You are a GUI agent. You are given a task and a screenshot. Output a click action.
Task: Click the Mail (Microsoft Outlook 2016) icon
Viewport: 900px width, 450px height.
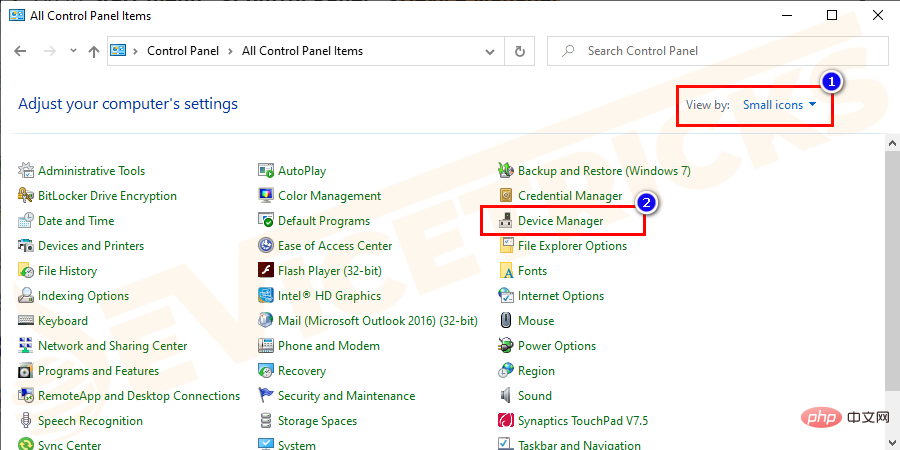266,320
